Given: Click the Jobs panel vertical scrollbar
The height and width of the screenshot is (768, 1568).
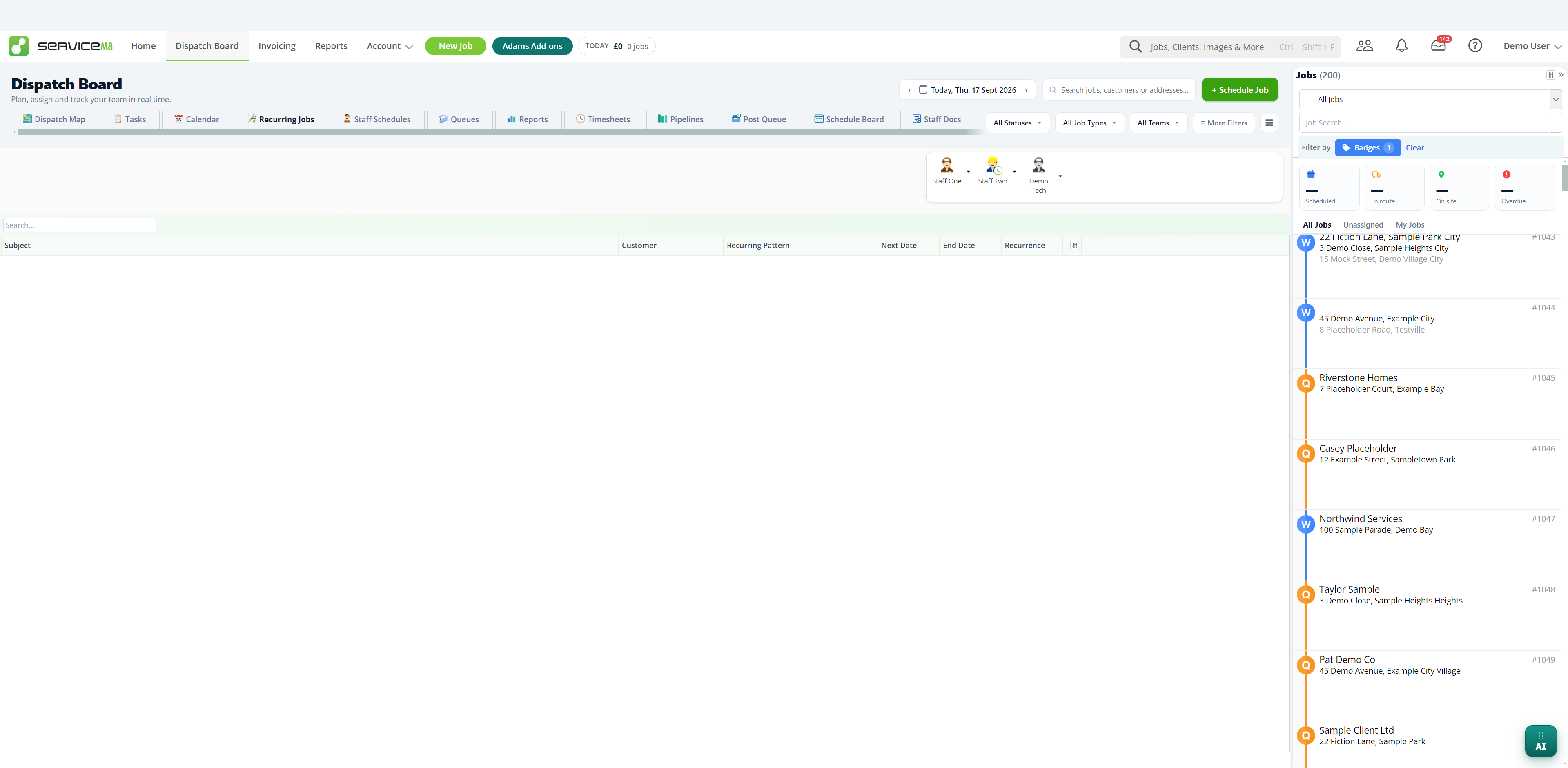Looking at the screenshot, I should click(1564, 178).
